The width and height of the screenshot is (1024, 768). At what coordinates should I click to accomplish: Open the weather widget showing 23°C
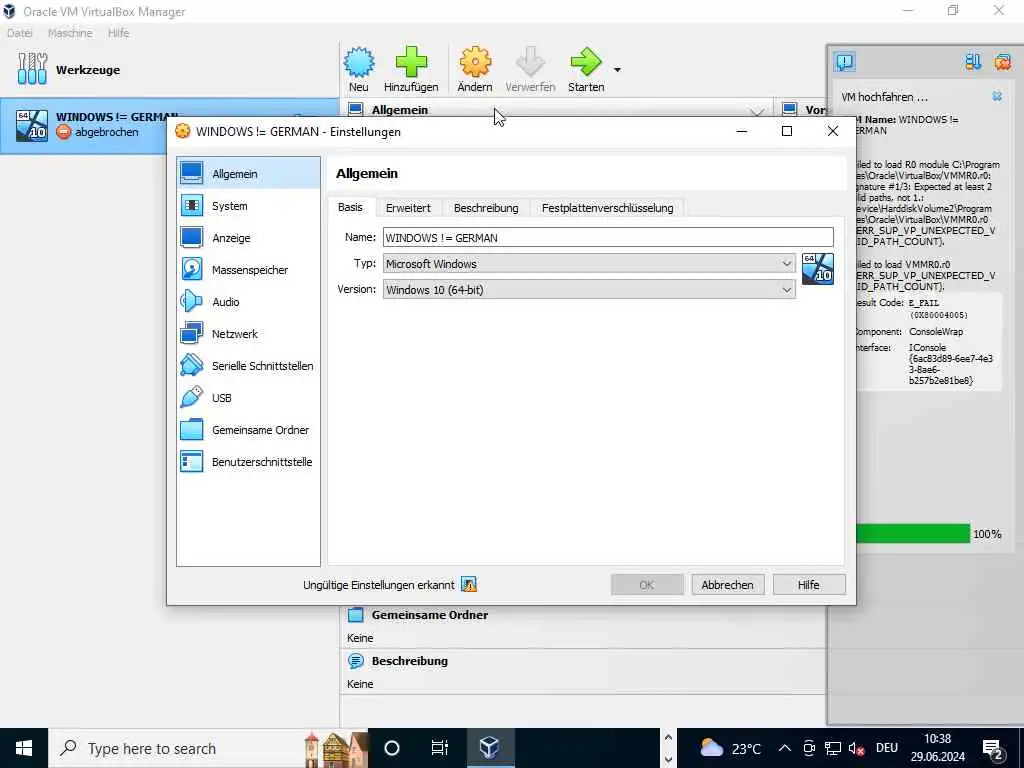pos(731,748)
